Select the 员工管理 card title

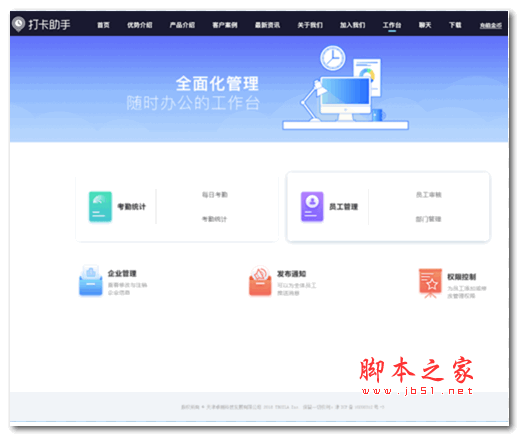pyautogui.click(x=344, y=207)
